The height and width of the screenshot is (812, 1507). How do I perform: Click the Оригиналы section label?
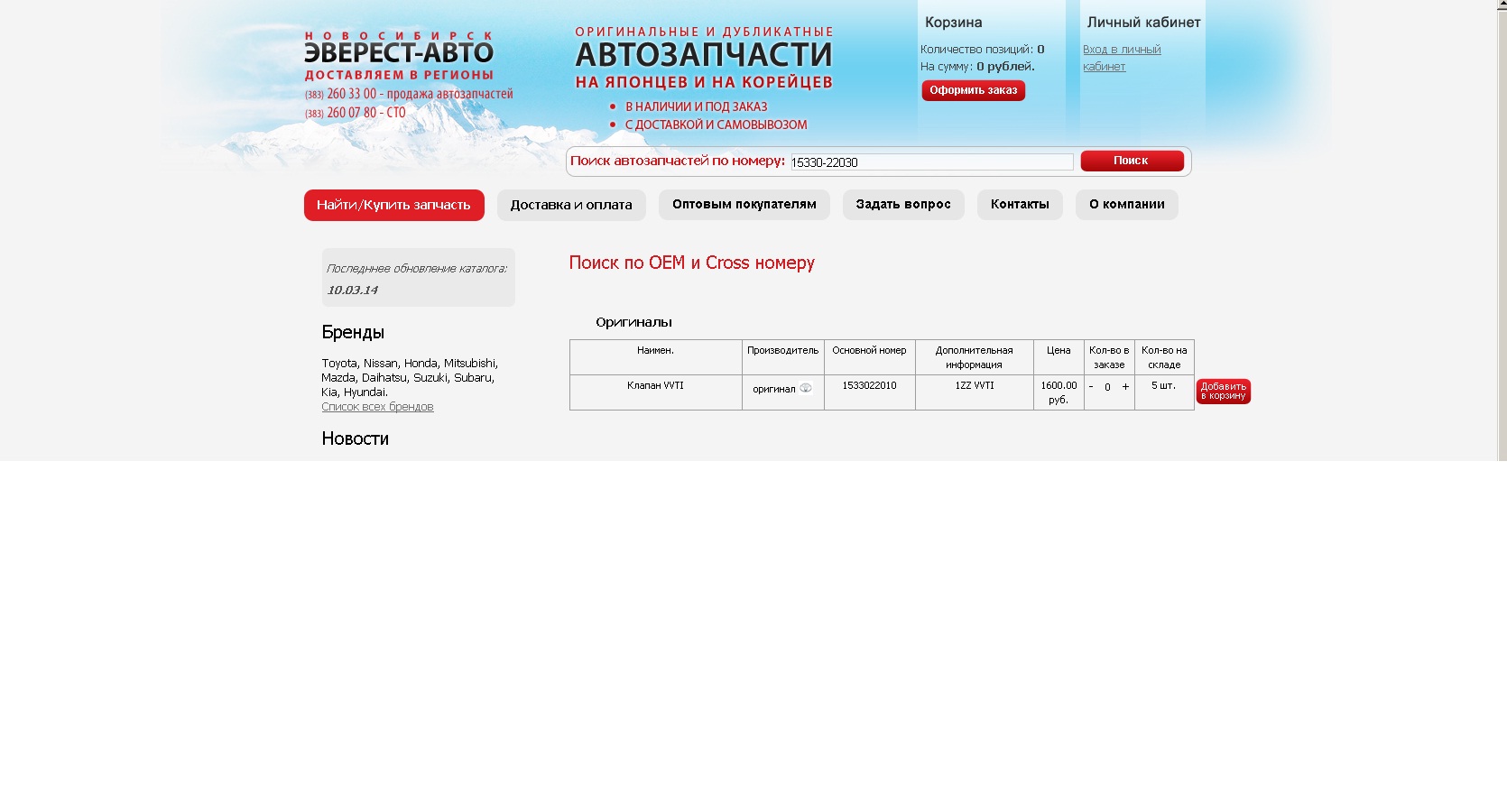click(633, 322)
